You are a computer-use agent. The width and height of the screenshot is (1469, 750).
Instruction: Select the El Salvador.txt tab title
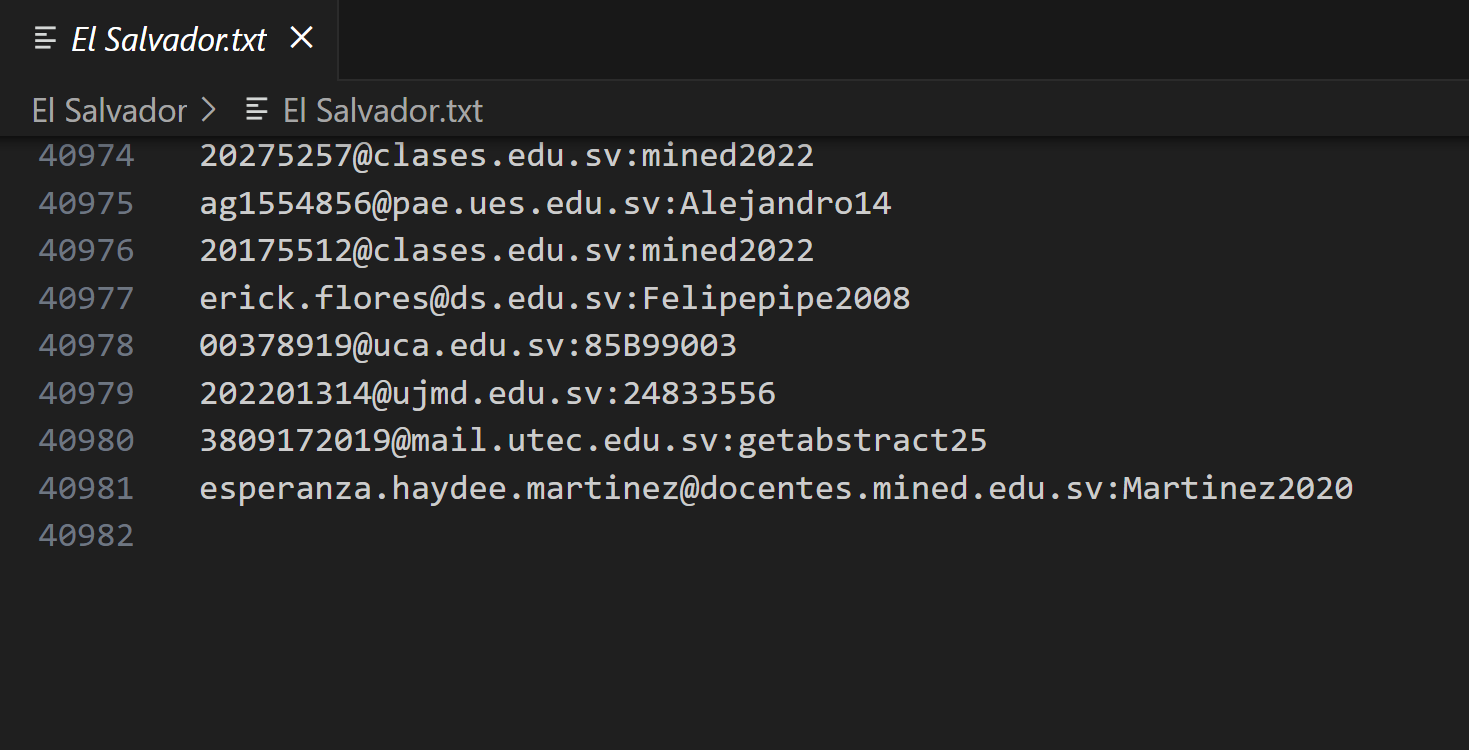pos(169,40)
